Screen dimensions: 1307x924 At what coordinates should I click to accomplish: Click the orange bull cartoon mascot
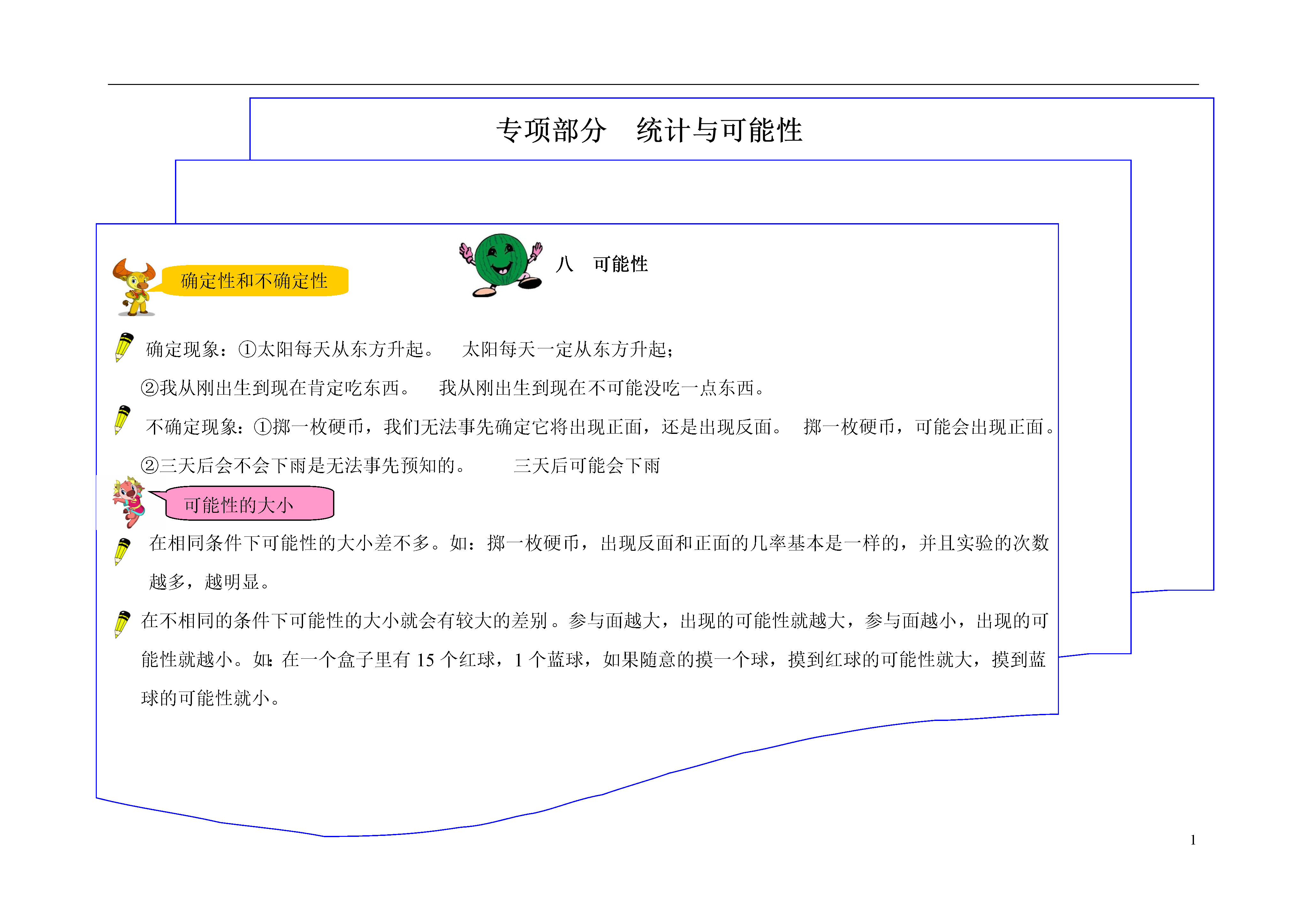click(134, 287)
